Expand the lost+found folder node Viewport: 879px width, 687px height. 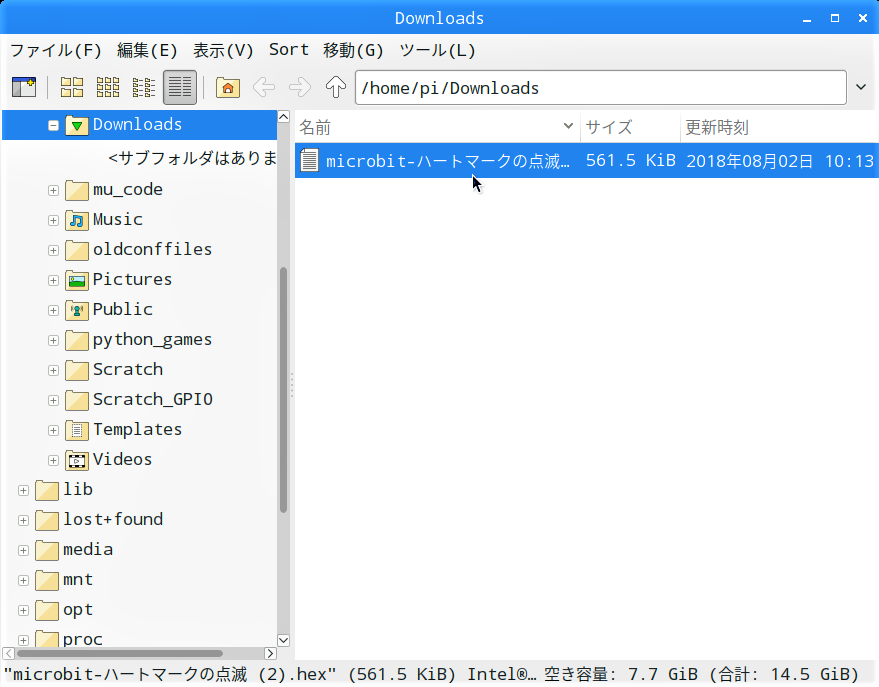click(x=24, y=521)
